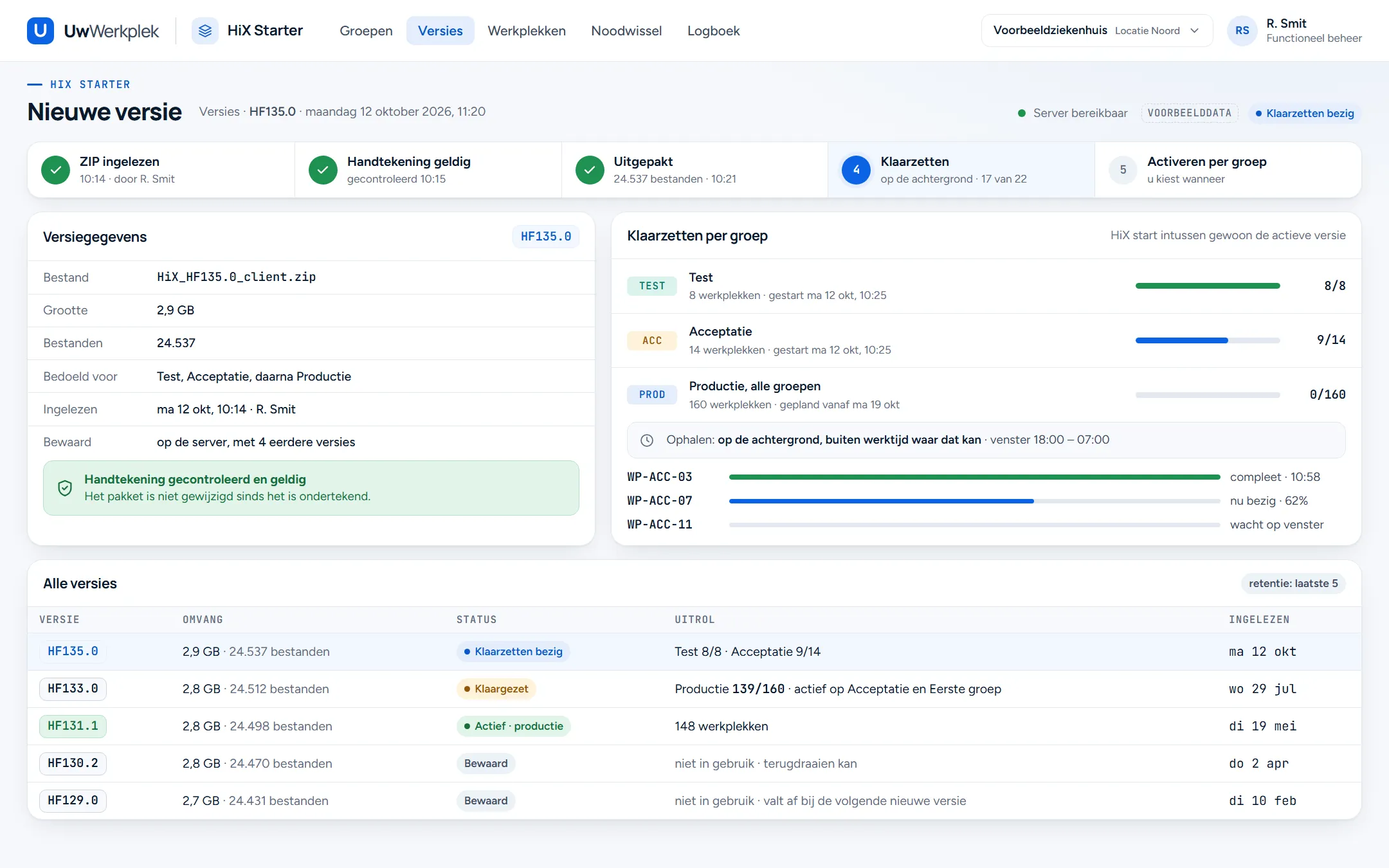1389x868 pixels.
Task: Click the UwWerkplek logo icon
Action: [40, 30]
